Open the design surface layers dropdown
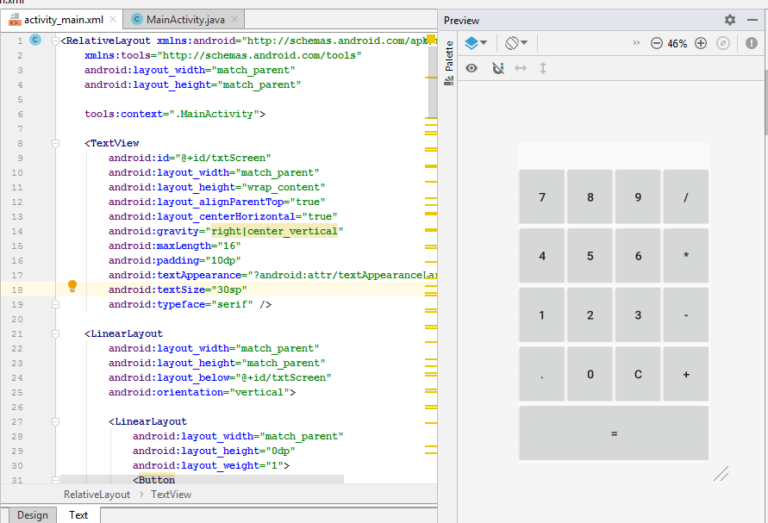The image size is (768, 523). pyautogui.click(x=477, y=43)
